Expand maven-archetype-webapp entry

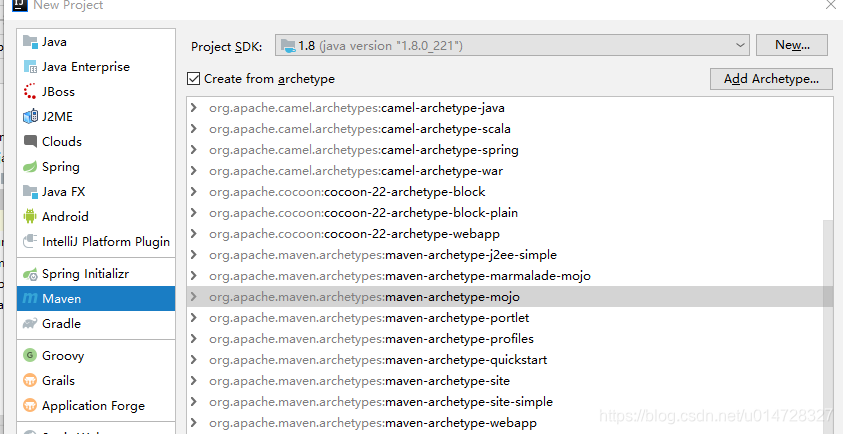194,422
